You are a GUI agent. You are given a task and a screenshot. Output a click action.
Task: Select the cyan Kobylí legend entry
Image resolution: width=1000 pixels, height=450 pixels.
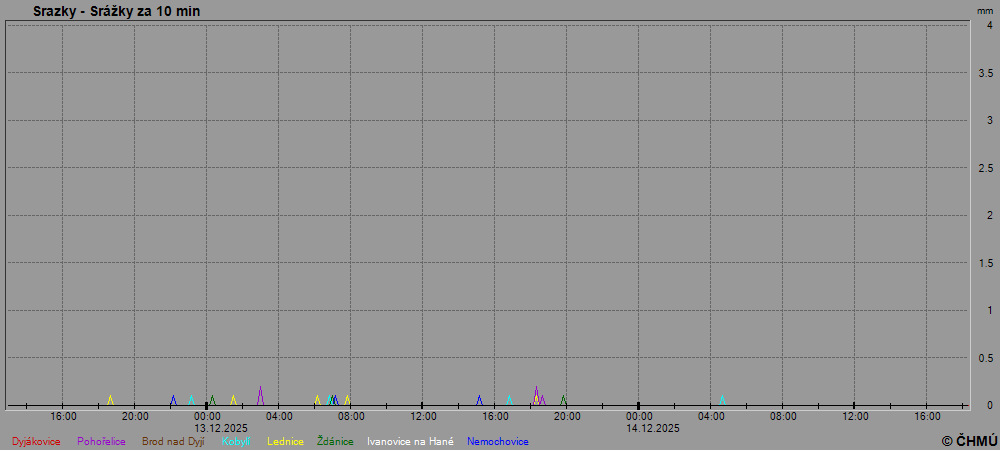pos(236,441)
